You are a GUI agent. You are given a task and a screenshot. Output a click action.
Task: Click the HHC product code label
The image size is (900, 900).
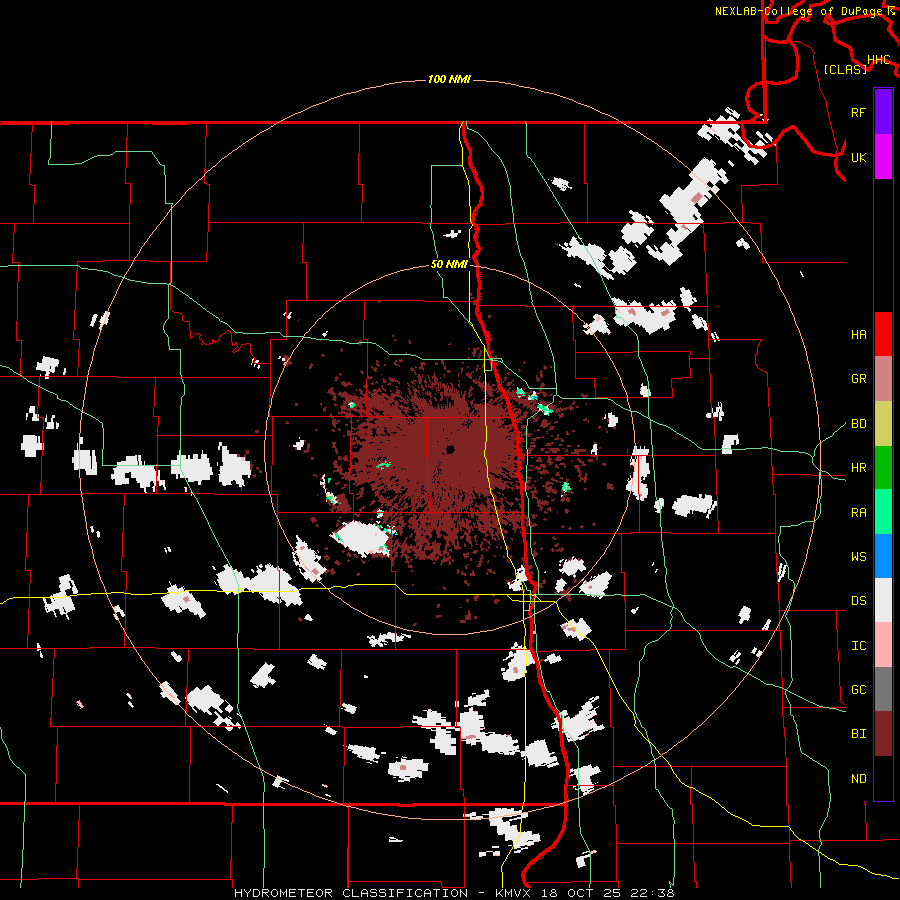pos(879,60)
